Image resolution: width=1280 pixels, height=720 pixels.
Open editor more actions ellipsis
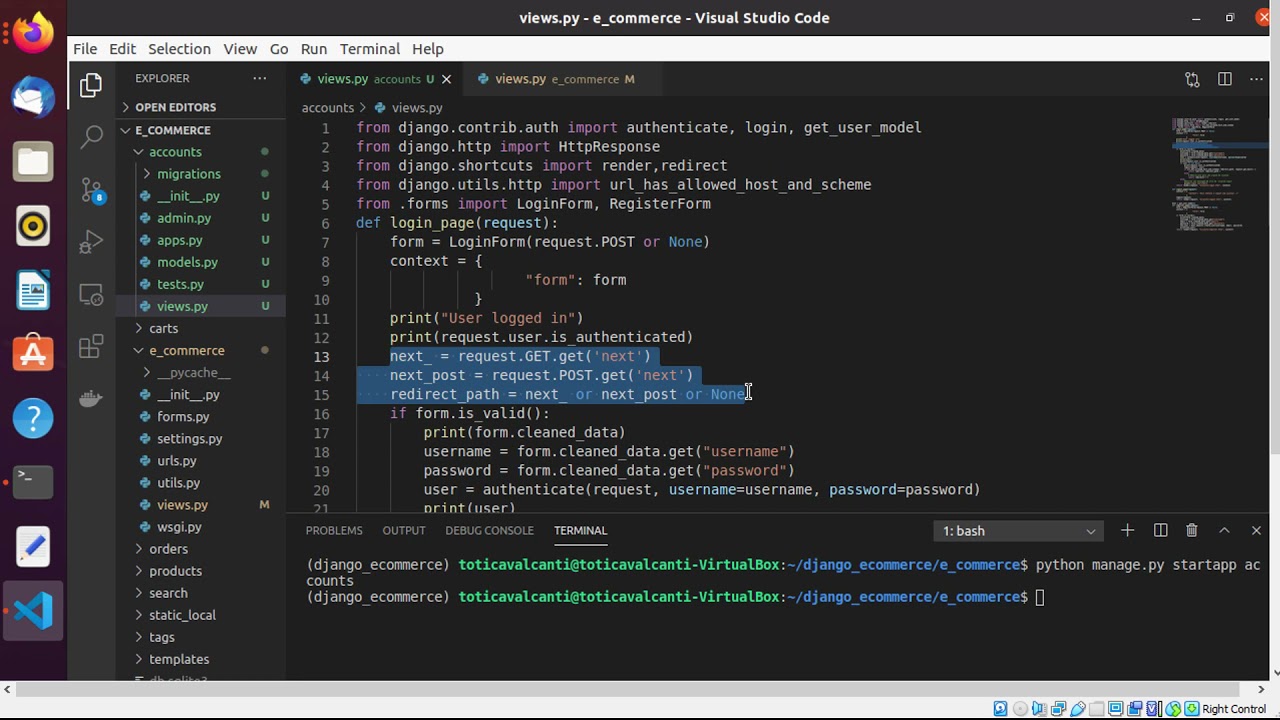click(x=1257, y=79)
